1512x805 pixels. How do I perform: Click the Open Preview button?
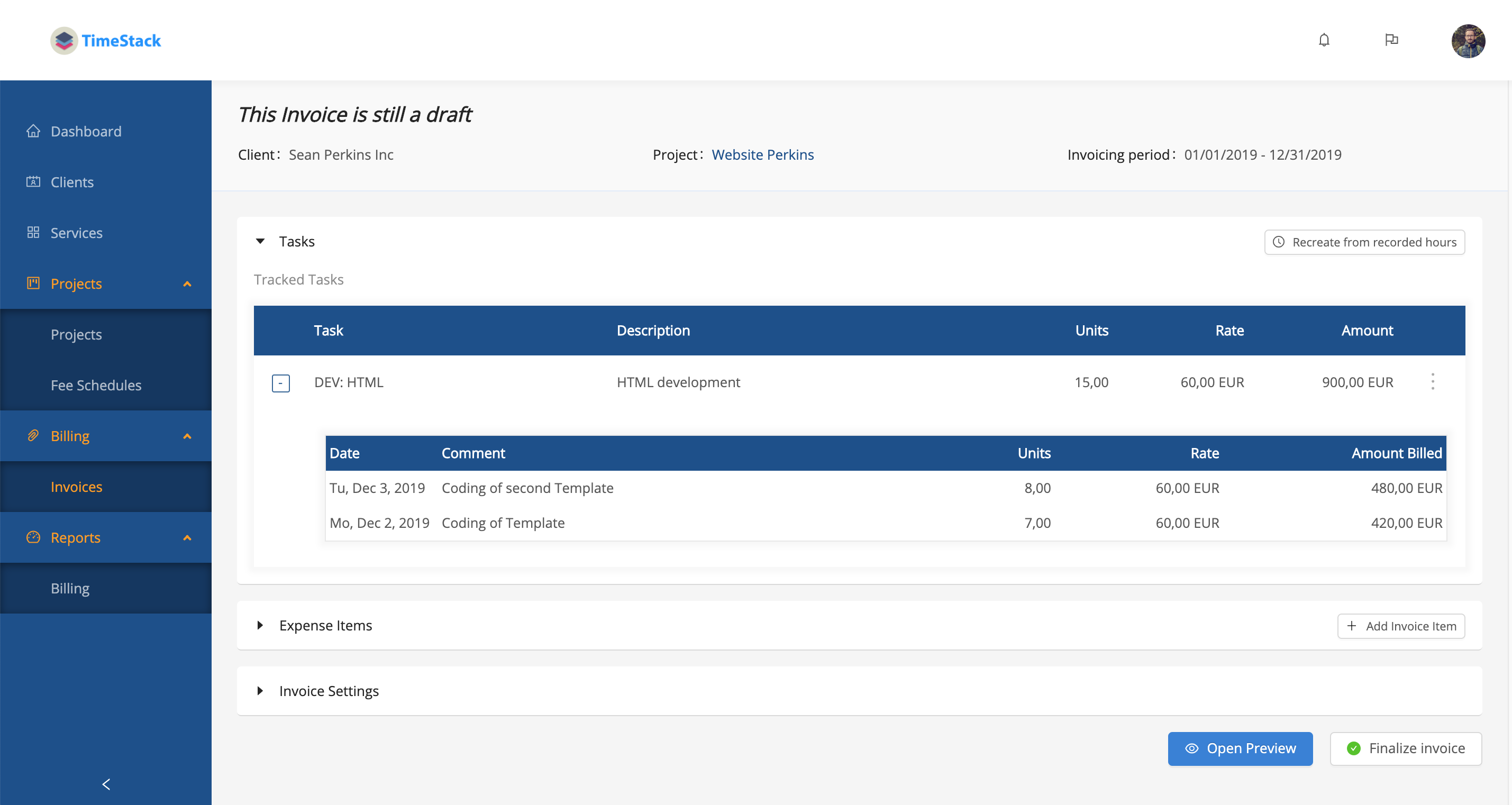1240,748
